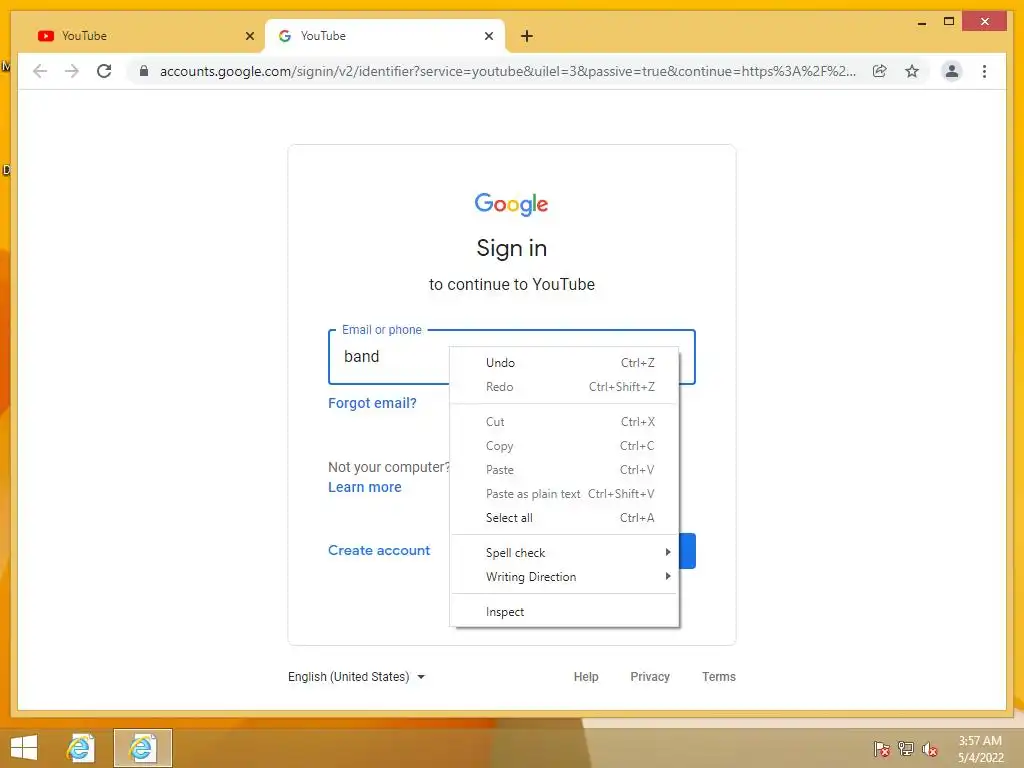Select the Google sign-in YouTube tab

(385, 36)
